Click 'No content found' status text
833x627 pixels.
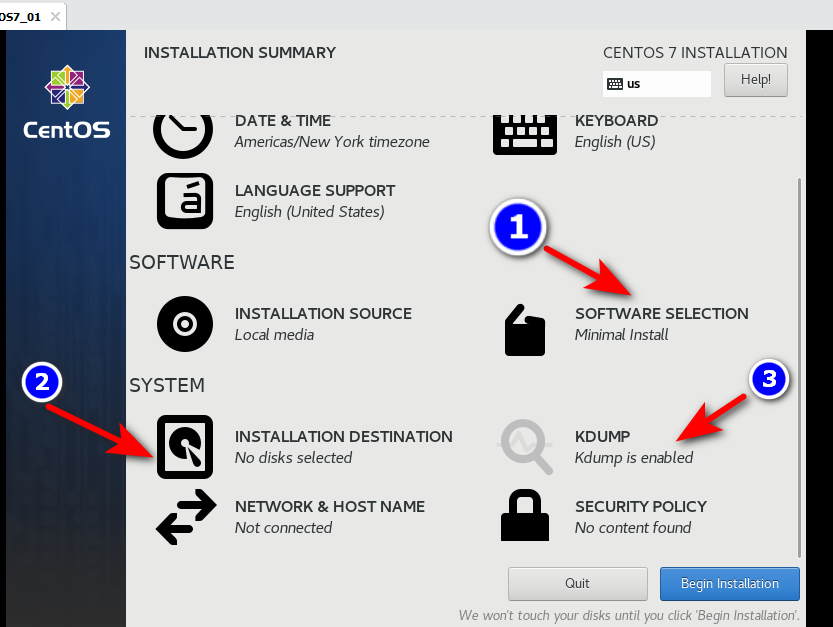tap(633, 528)
